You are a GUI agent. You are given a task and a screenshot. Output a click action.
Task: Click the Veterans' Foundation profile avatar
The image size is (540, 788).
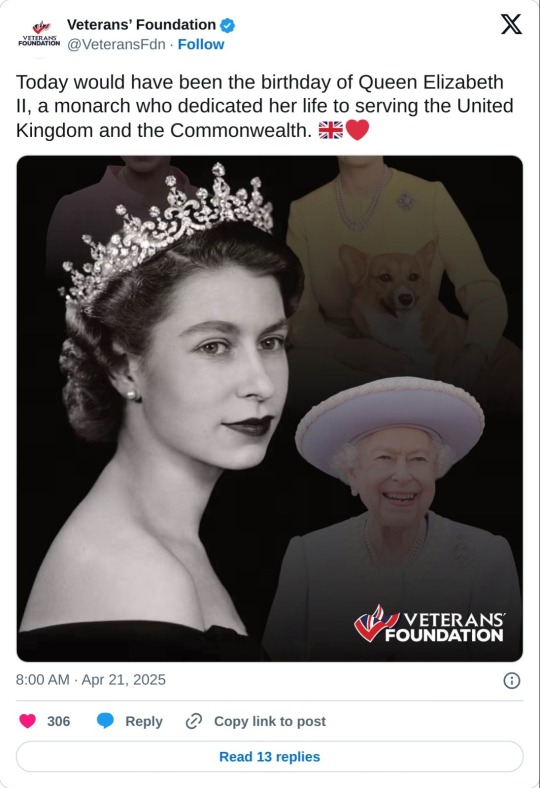39,34
